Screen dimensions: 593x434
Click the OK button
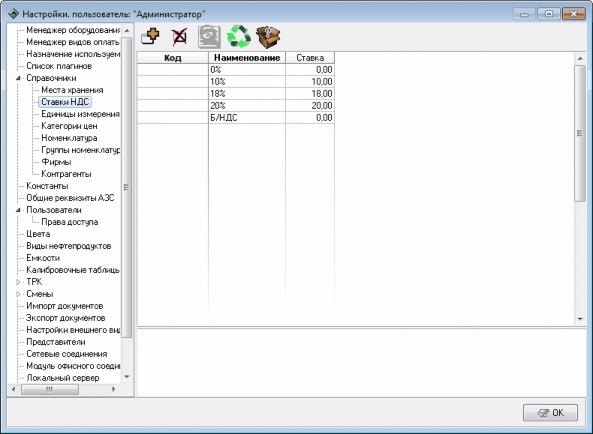550,412
